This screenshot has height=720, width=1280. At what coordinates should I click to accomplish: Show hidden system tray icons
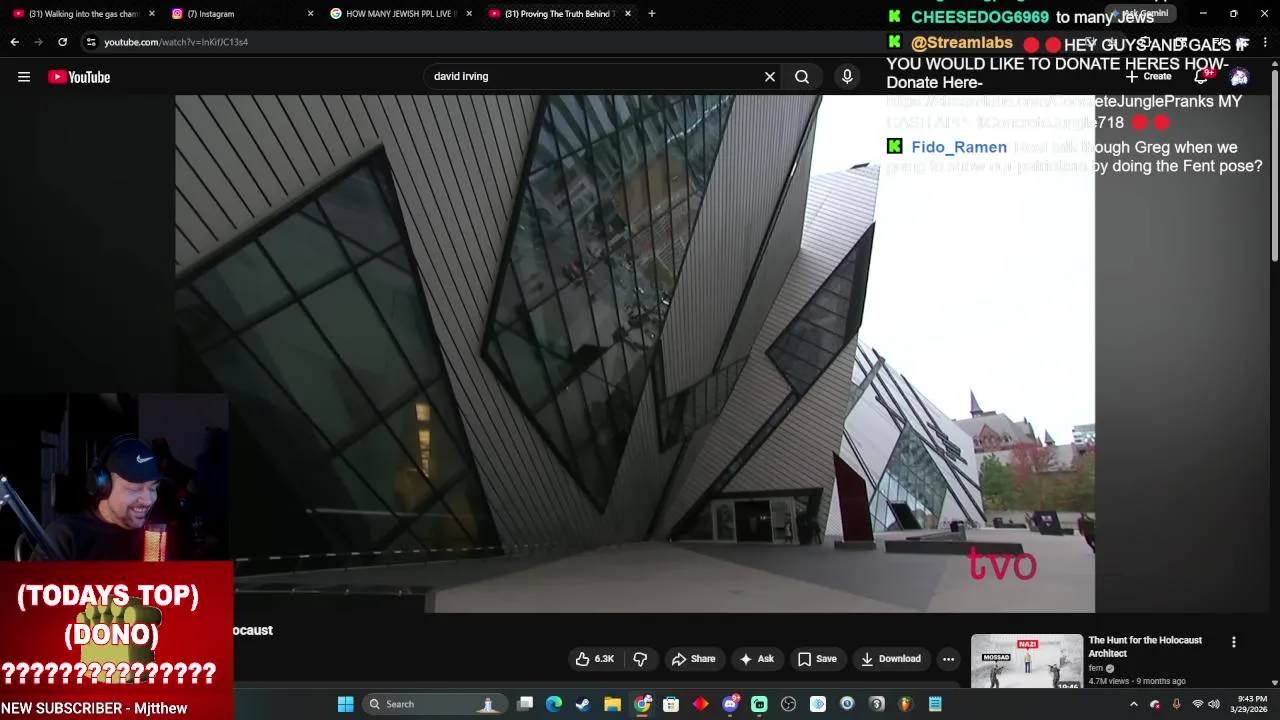pos(1133,704)
